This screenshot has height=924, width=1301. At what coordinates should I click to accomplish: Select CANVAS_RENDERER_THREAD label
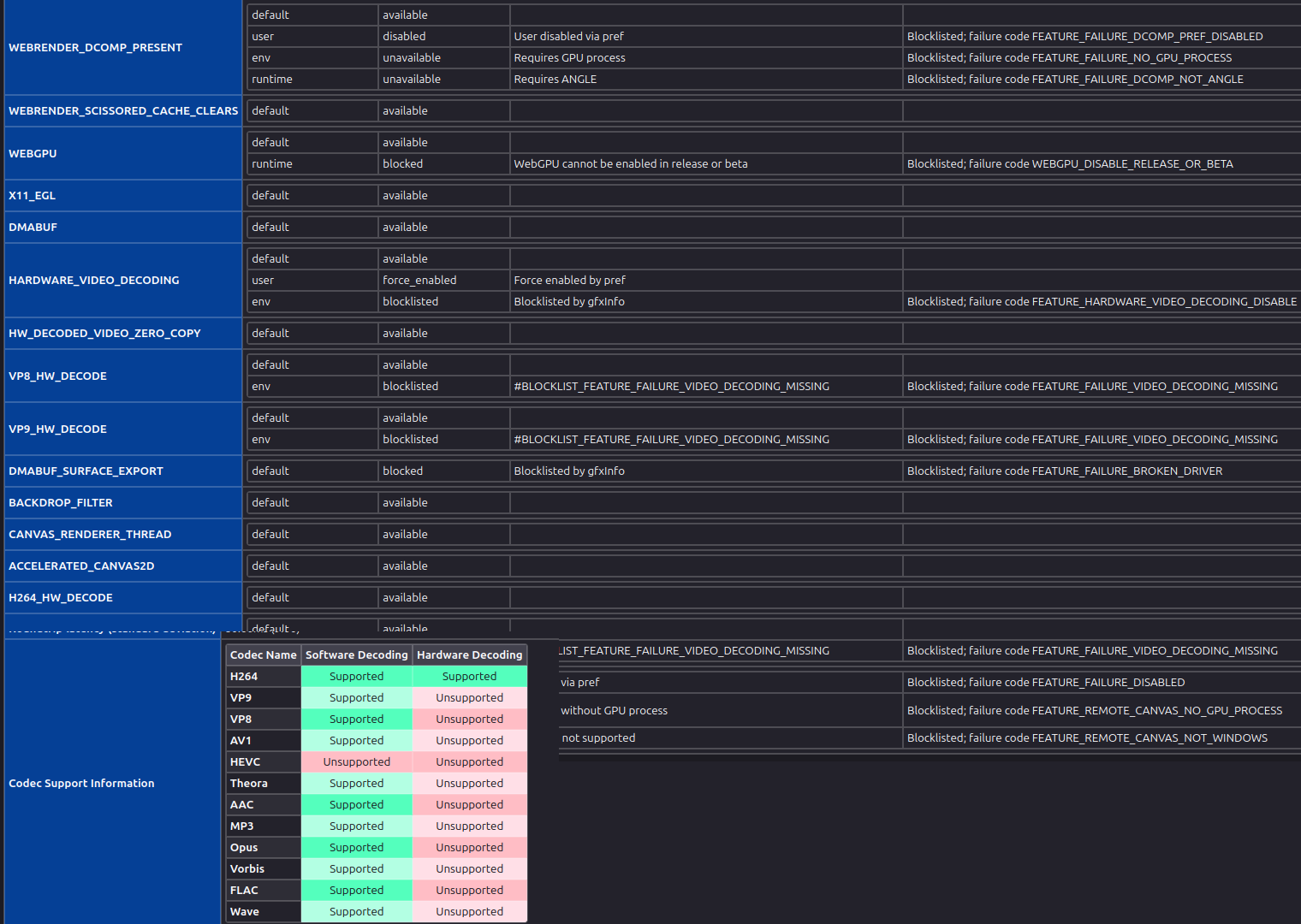click(x=90, y=534)
